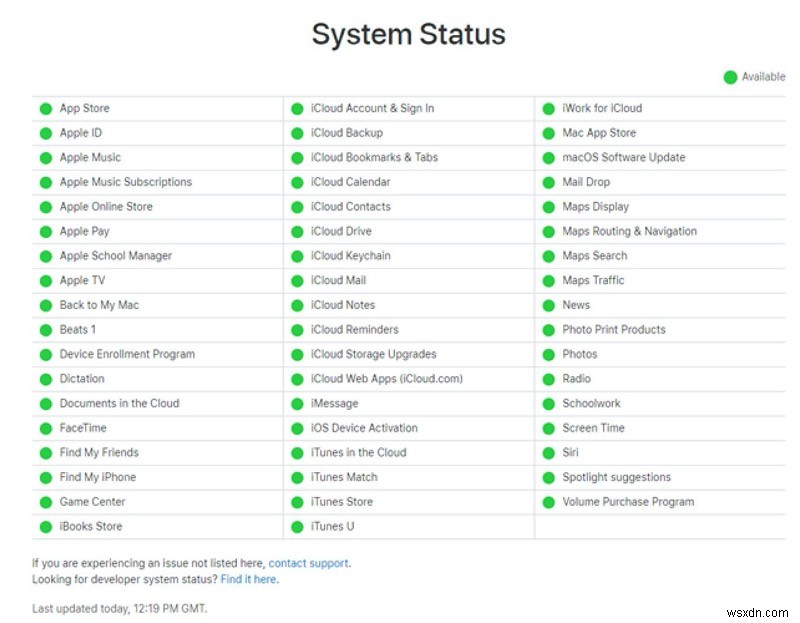Click the green dot beside Siri

point(546,452)
